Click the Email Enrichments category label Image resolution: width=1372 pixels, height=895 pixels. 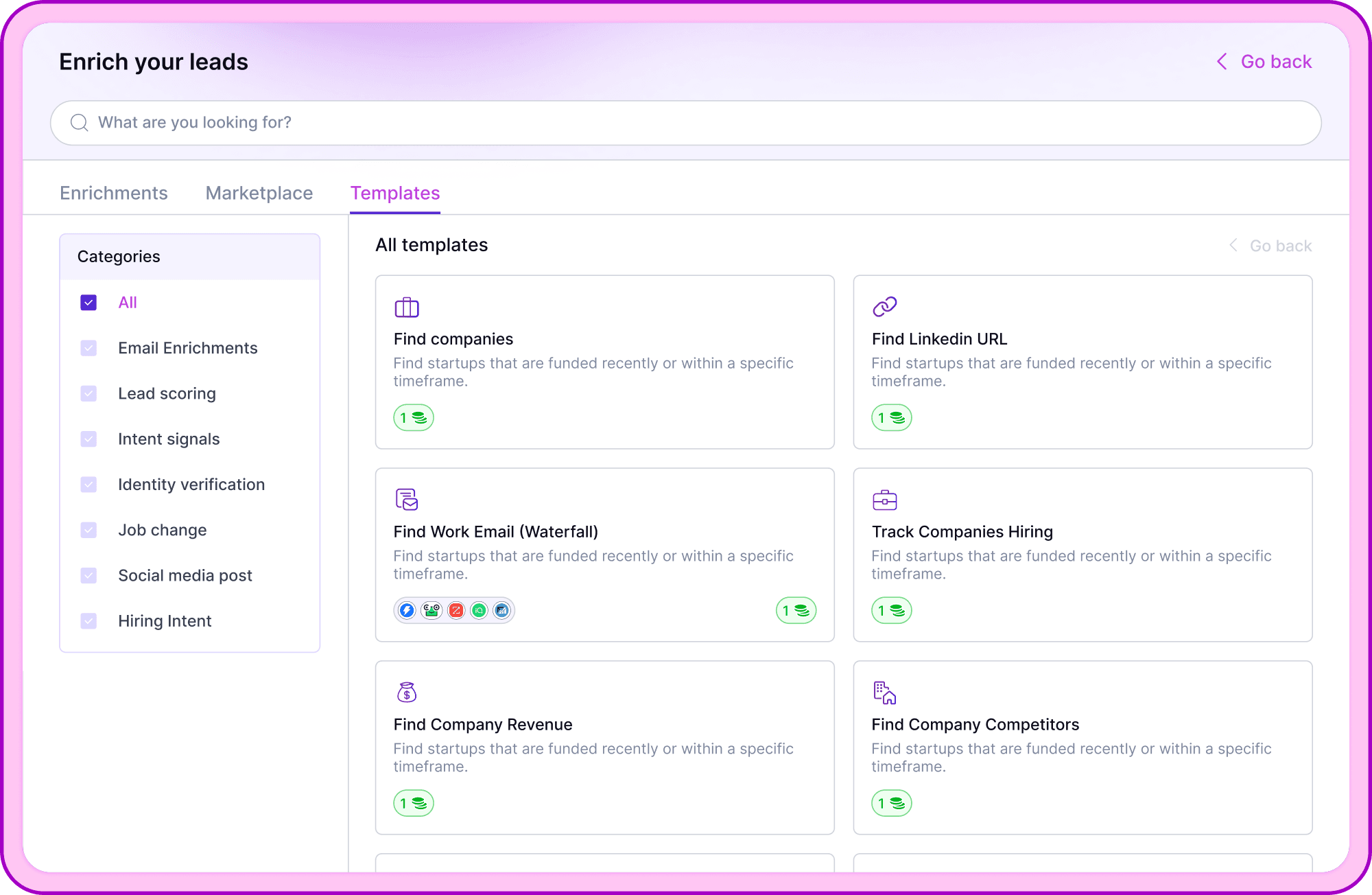pos(188,348)
